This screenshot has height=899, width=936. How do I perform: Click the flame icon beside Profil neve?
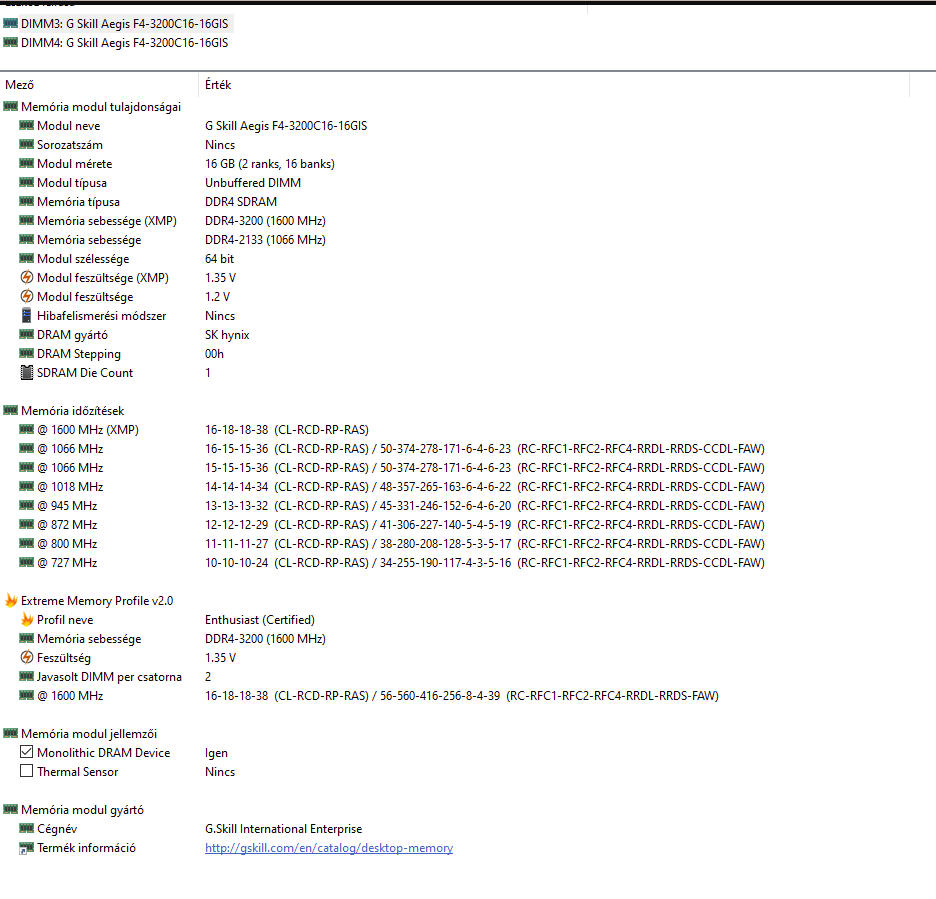click(x=26, y=620)
